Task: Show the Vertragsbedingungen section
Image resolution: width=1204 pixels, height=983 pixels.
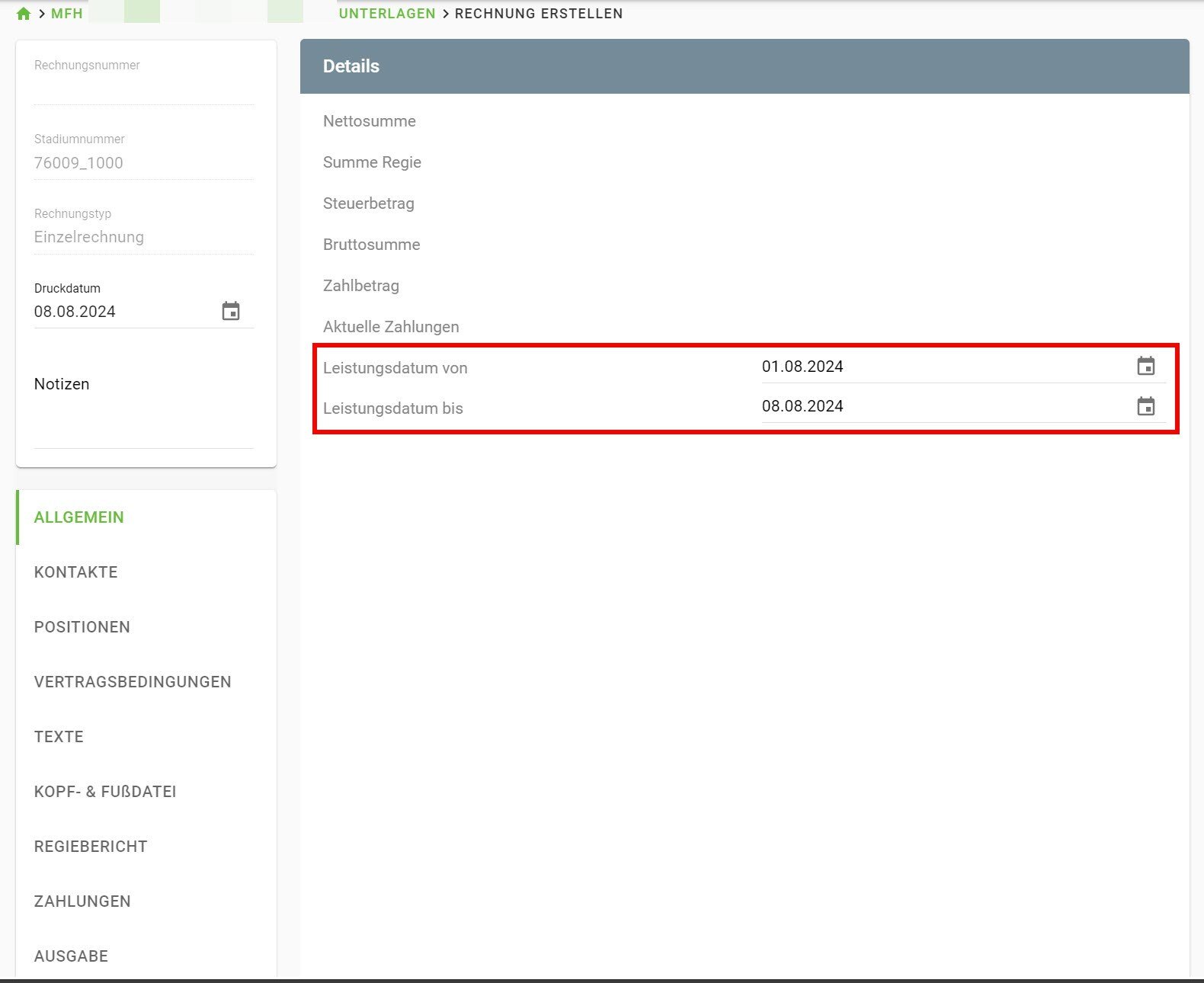Action: pyautogui.click(x=133, y=682)
